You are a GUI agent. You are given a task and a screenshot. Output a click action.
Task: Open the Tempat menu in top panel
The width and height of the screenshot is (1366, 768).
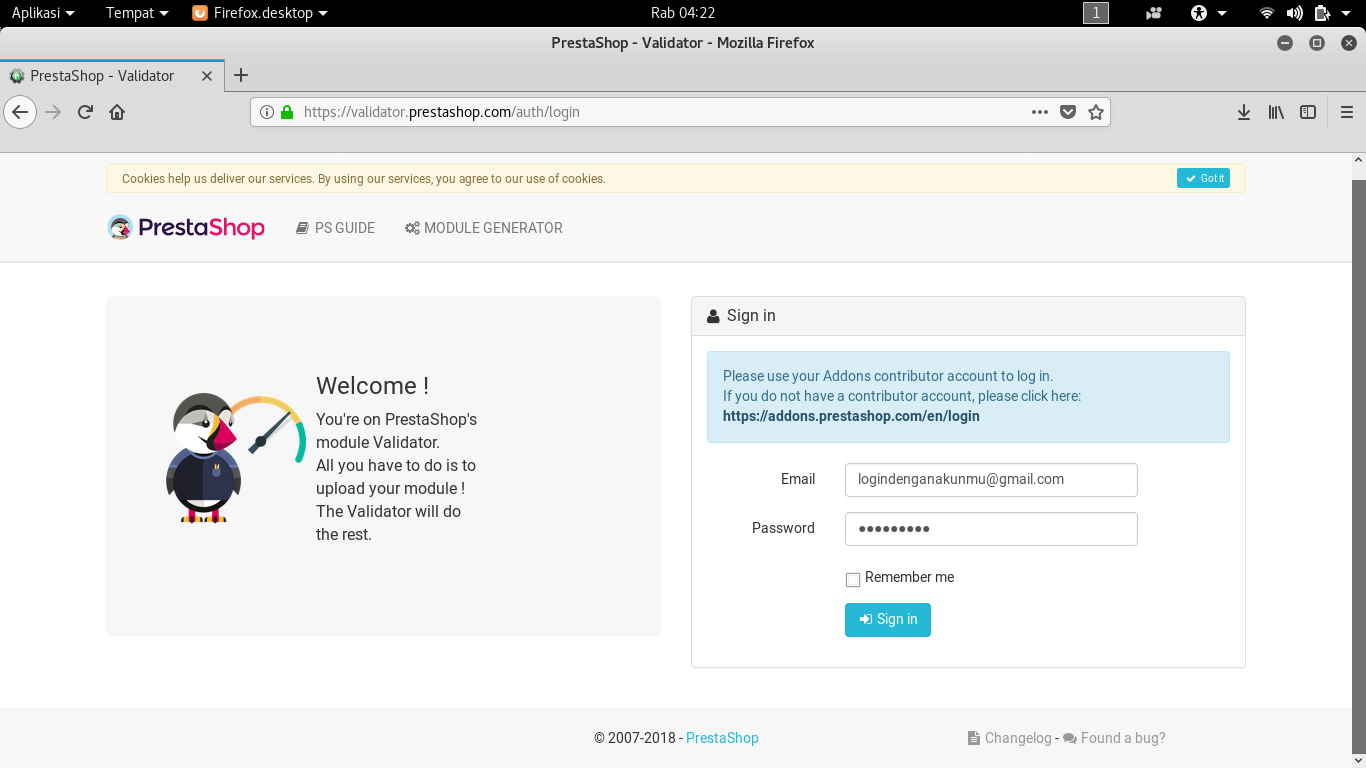tap(137, 13)
